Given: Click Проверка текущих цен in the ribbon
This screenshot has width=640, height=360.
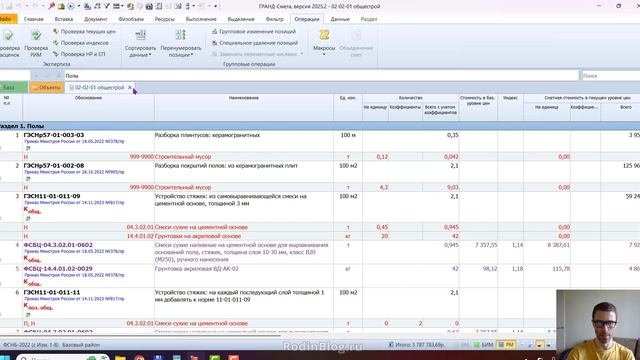Looking at the screenshot, I should tap(84, 31).
